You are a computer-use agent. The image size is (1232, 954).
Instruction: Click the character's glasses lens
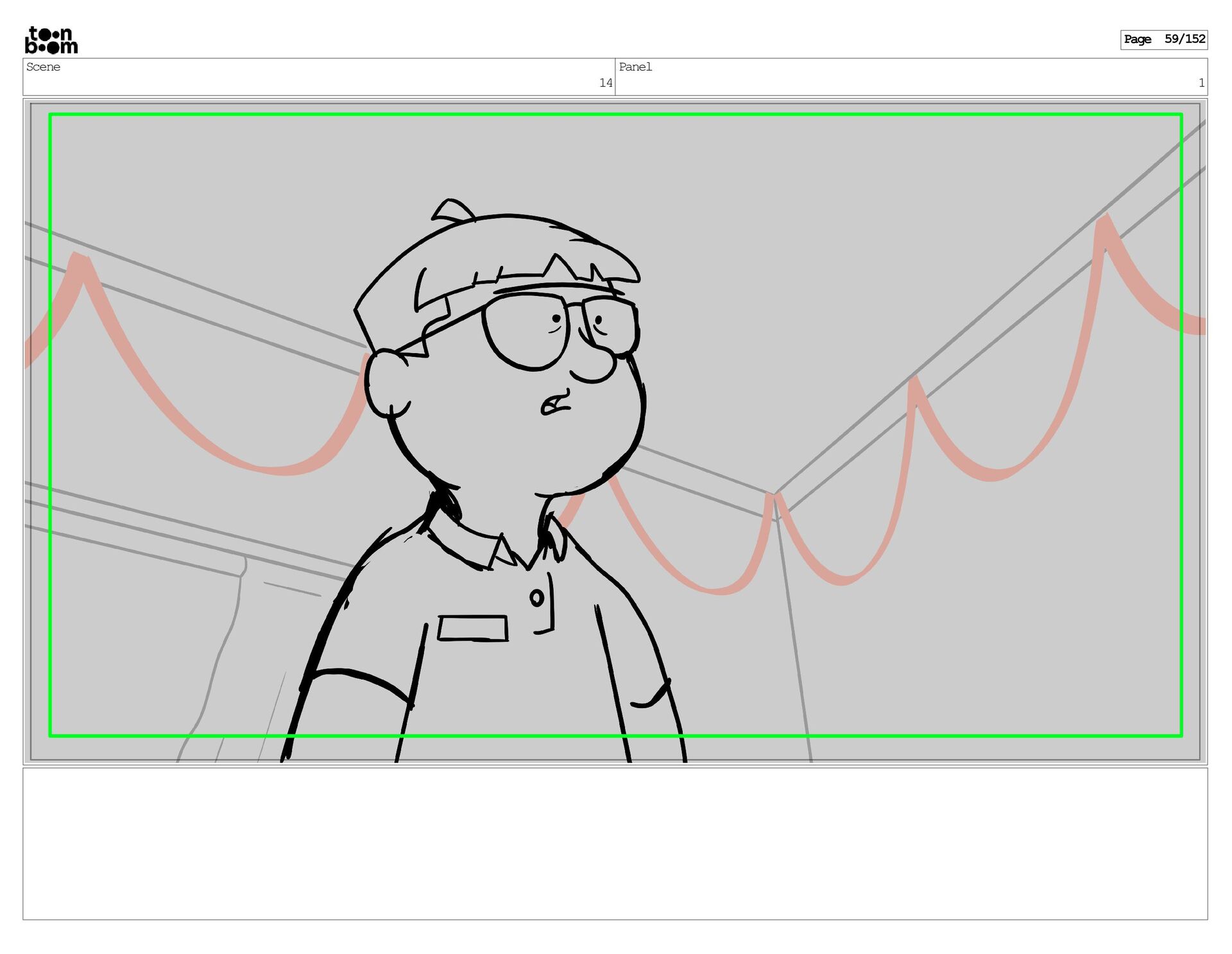click(x=526, y=333)
